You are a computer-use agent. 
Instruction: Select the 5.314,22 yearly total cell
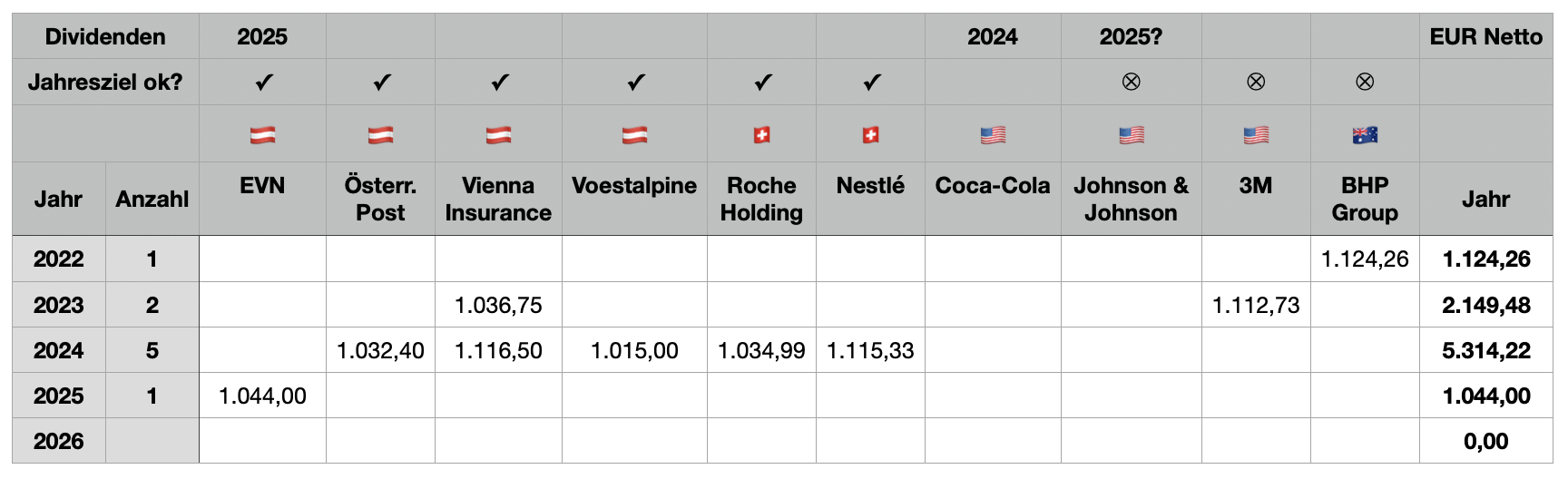coord(1485,351)
